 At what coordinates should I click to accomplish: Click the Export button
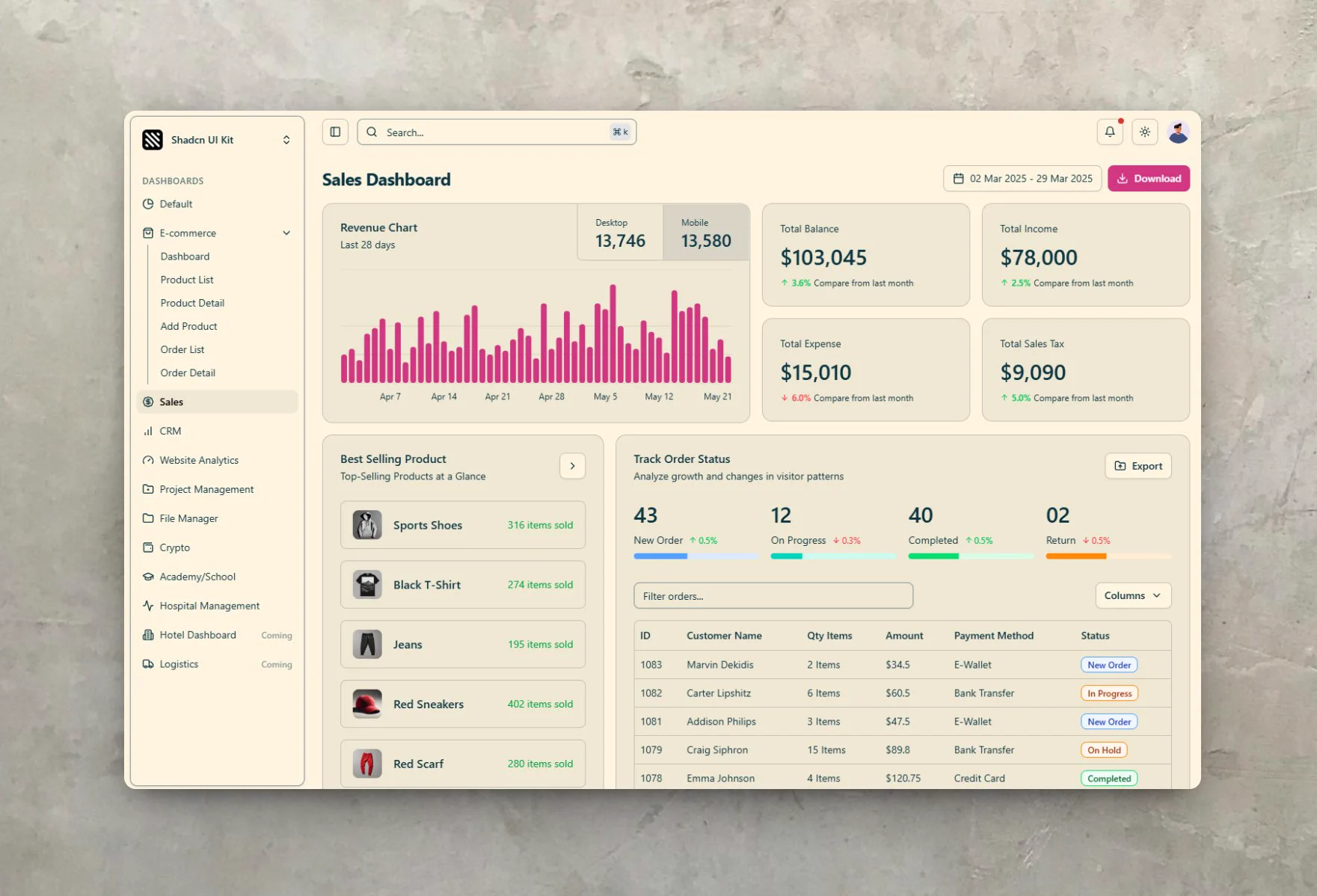point(1138,466)
